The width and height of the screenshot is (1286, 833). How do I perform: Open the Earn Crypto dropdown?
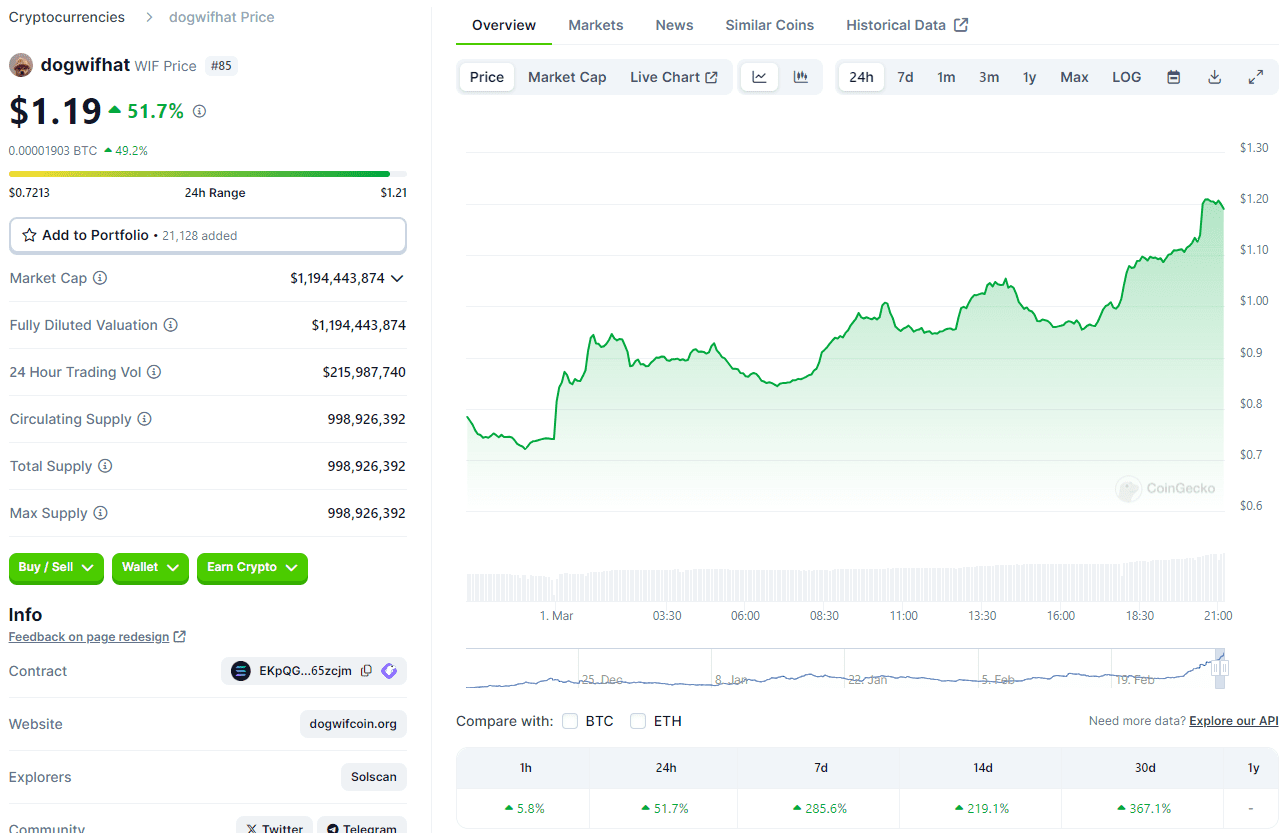pos(252,568)
